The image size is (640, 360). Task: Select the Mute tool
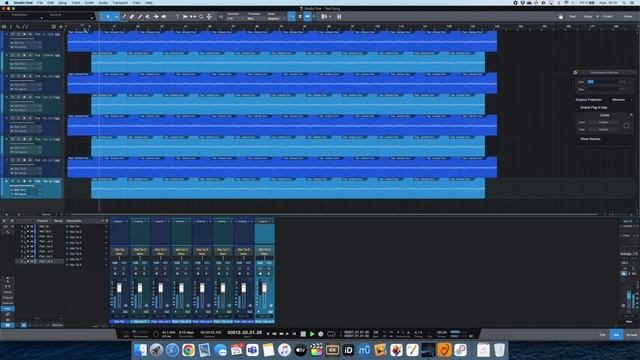(x=148, y=17)
